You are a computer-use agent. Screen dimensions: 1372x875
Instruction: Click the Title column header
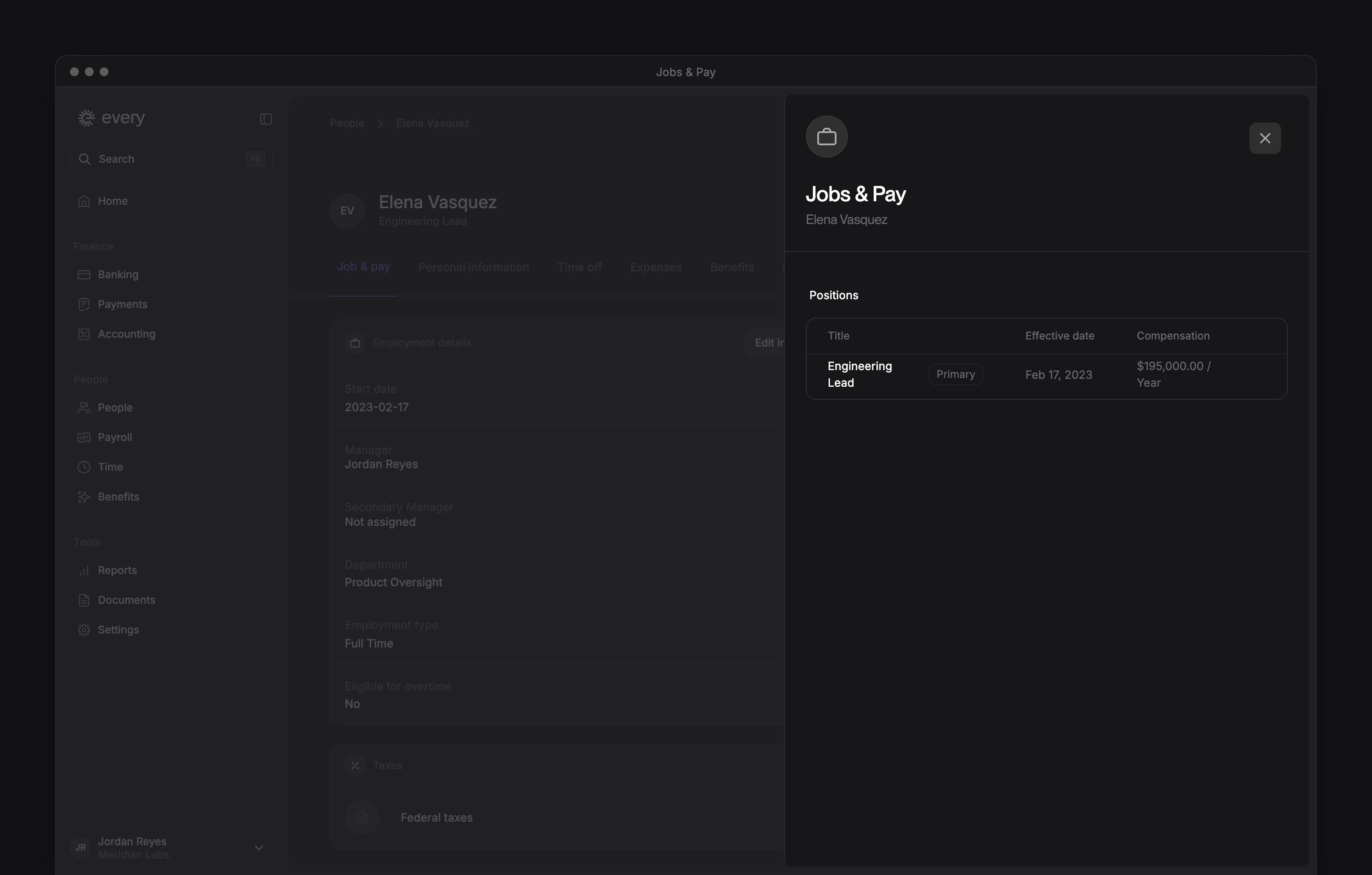coord(838,336)
